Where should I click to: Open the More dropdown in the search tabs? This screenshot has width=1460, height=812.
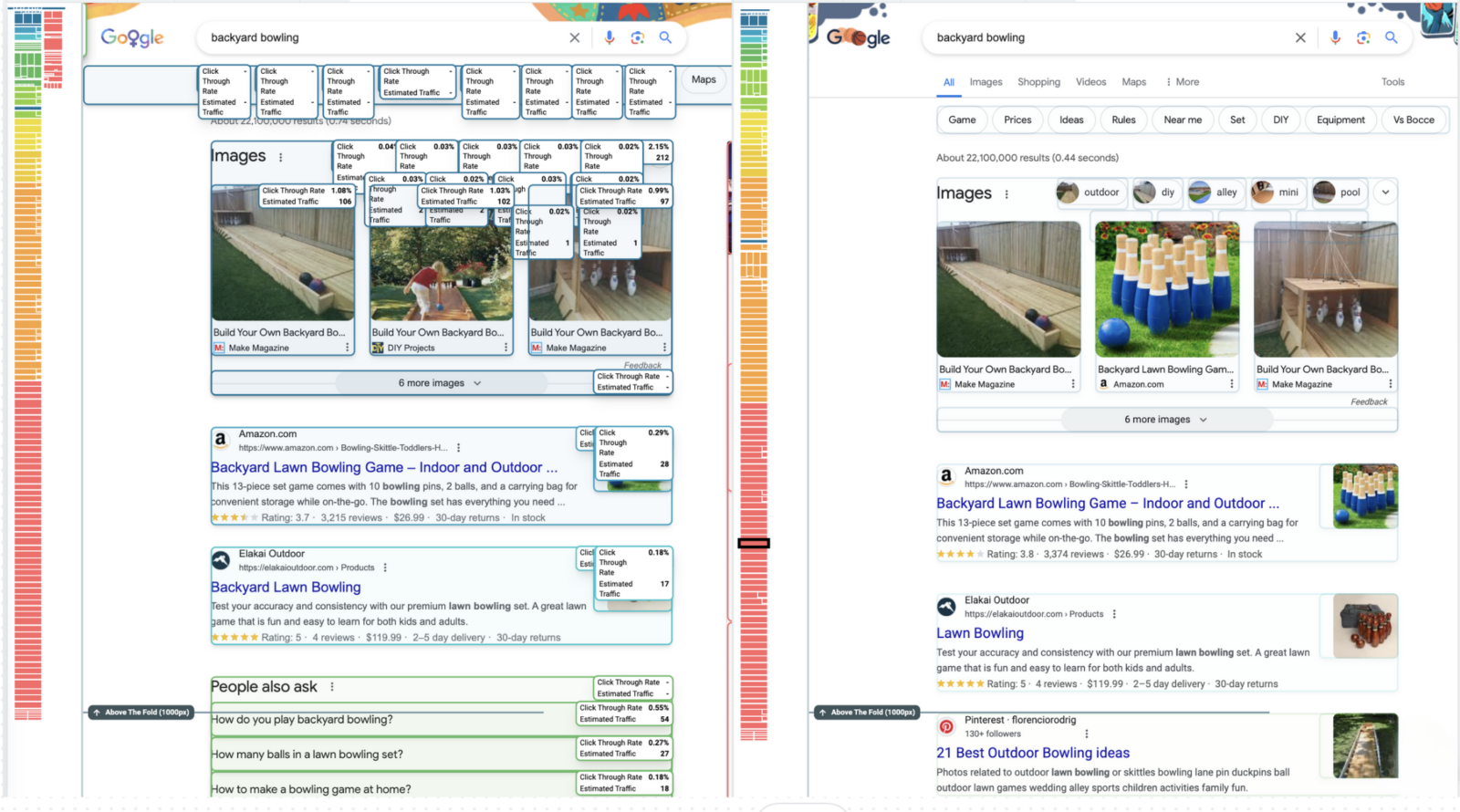tap(1183, 82)
